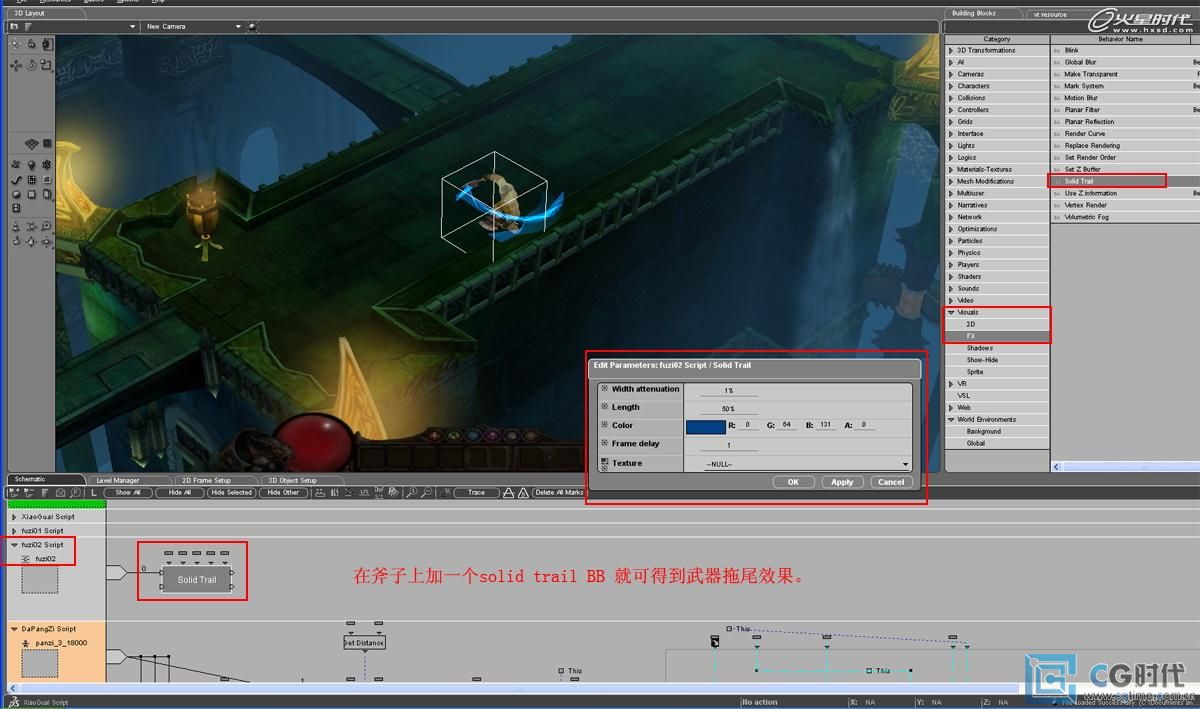Viewport: 1200px width, 709px height.
Task: Select the Particles category
Action: pos(970,241)
